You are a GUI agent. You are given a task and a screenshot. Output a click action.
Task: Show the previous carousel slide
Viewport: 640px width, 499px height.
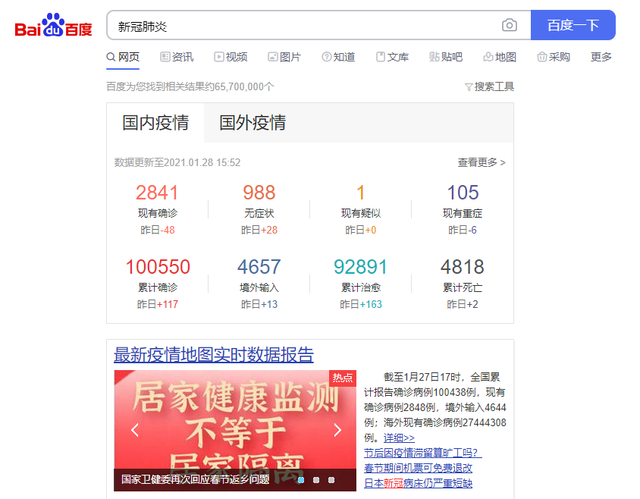(x=134, y=431)
